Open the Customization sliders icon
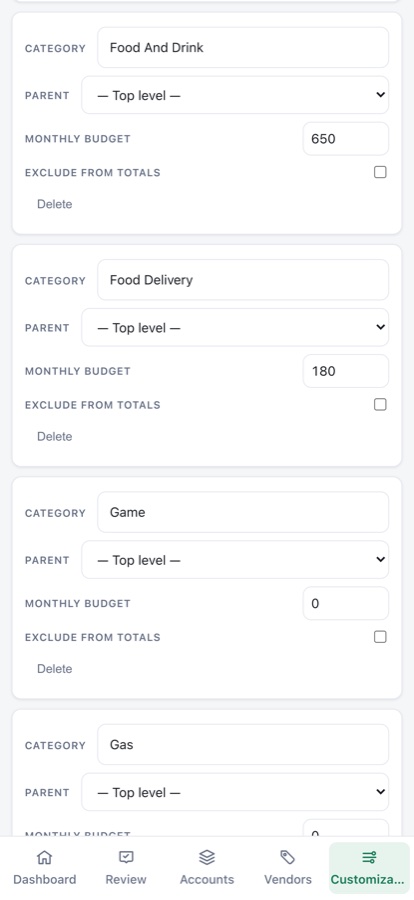Viewport: 414px width, 900px height. point(369,858)
